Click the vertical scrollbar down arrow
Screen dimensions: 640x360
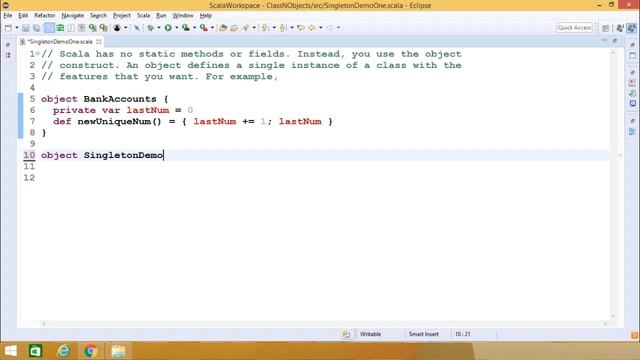point(613,316)
